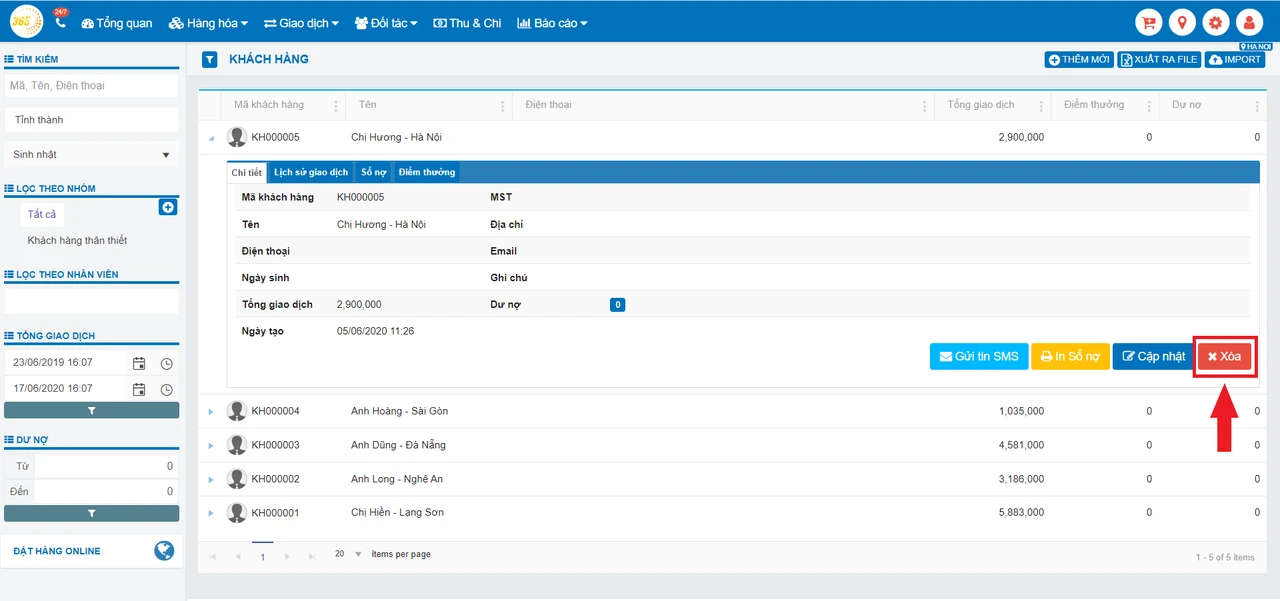Select Tất cả group filter
Screen dimensions: 1280x601
point(42,215)
